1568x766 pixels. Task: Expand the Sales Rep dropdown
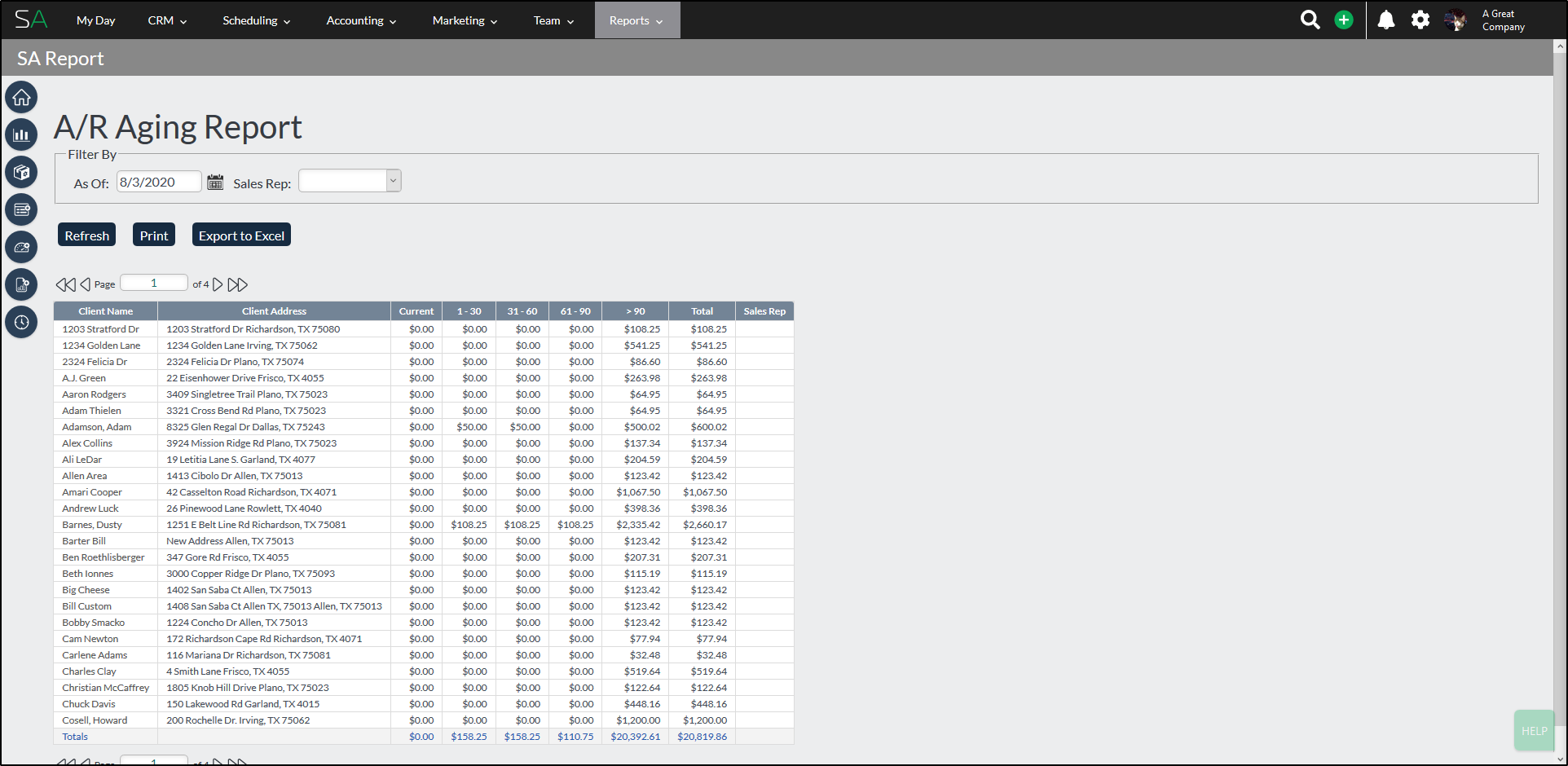tap(394, 181)
